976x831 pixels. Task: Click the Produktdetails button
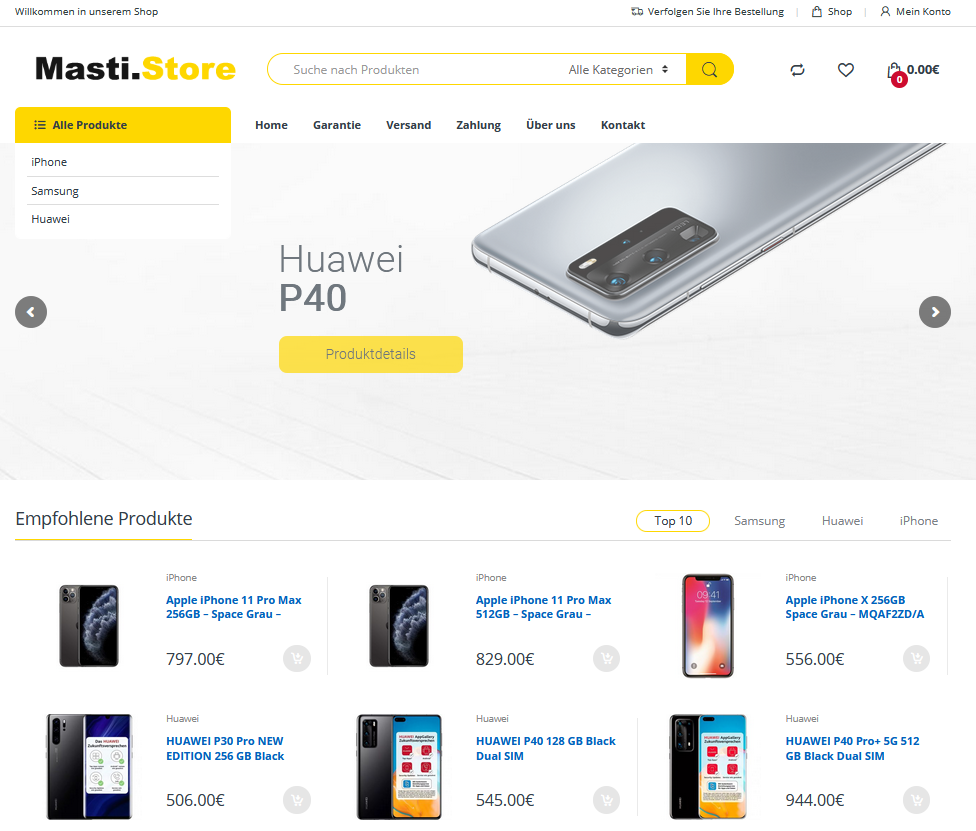point(371,354)
